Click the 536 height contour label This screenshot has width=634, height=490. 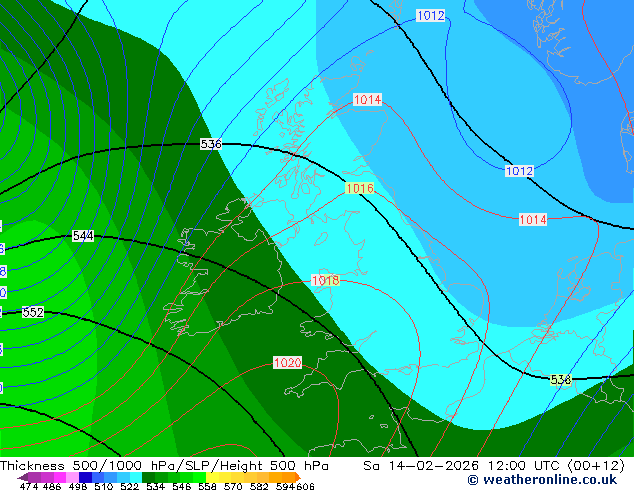tap(211, 144)
